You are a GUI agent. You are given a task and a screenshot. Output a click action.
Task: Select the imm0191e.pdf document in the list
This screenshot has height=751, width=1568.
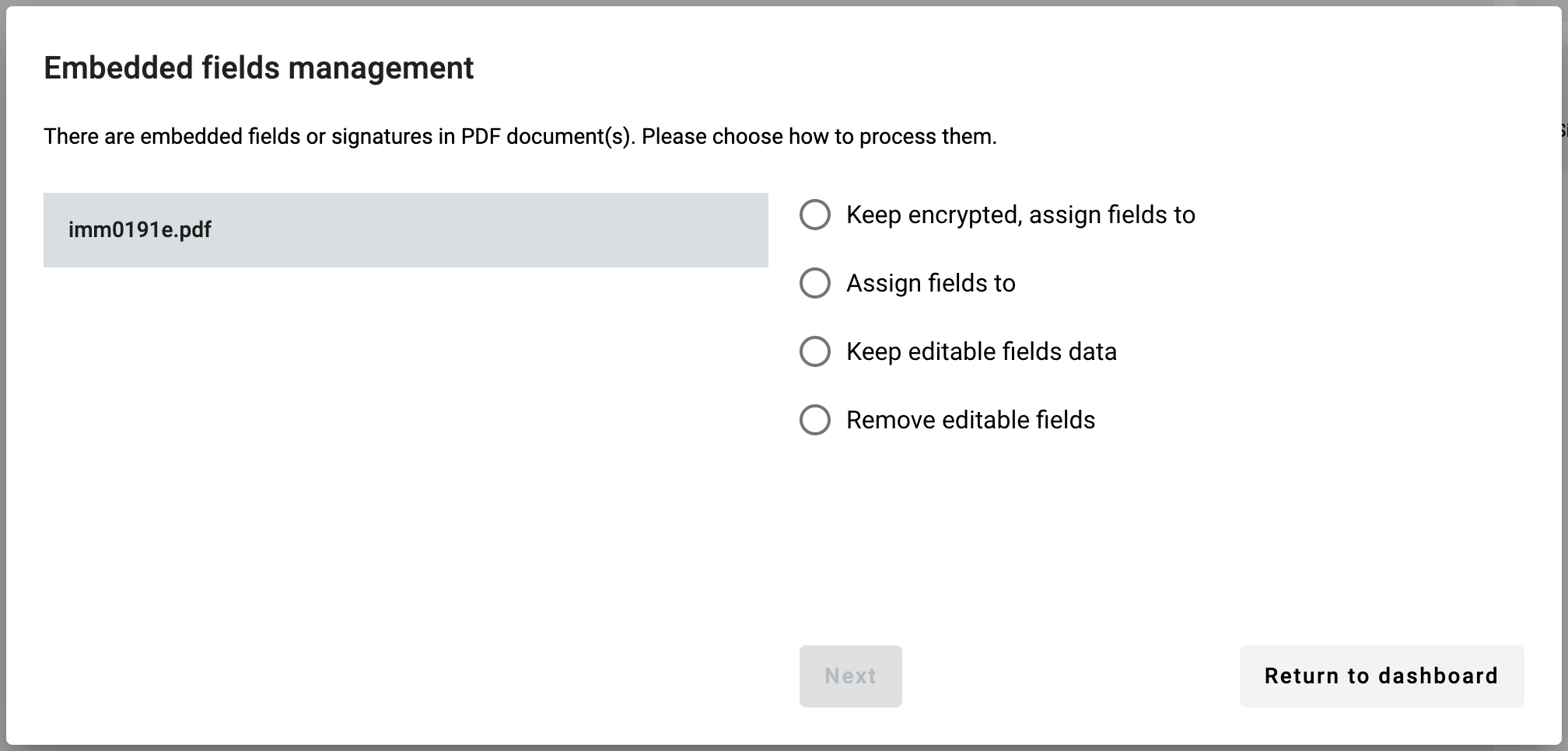coord(405,230)
